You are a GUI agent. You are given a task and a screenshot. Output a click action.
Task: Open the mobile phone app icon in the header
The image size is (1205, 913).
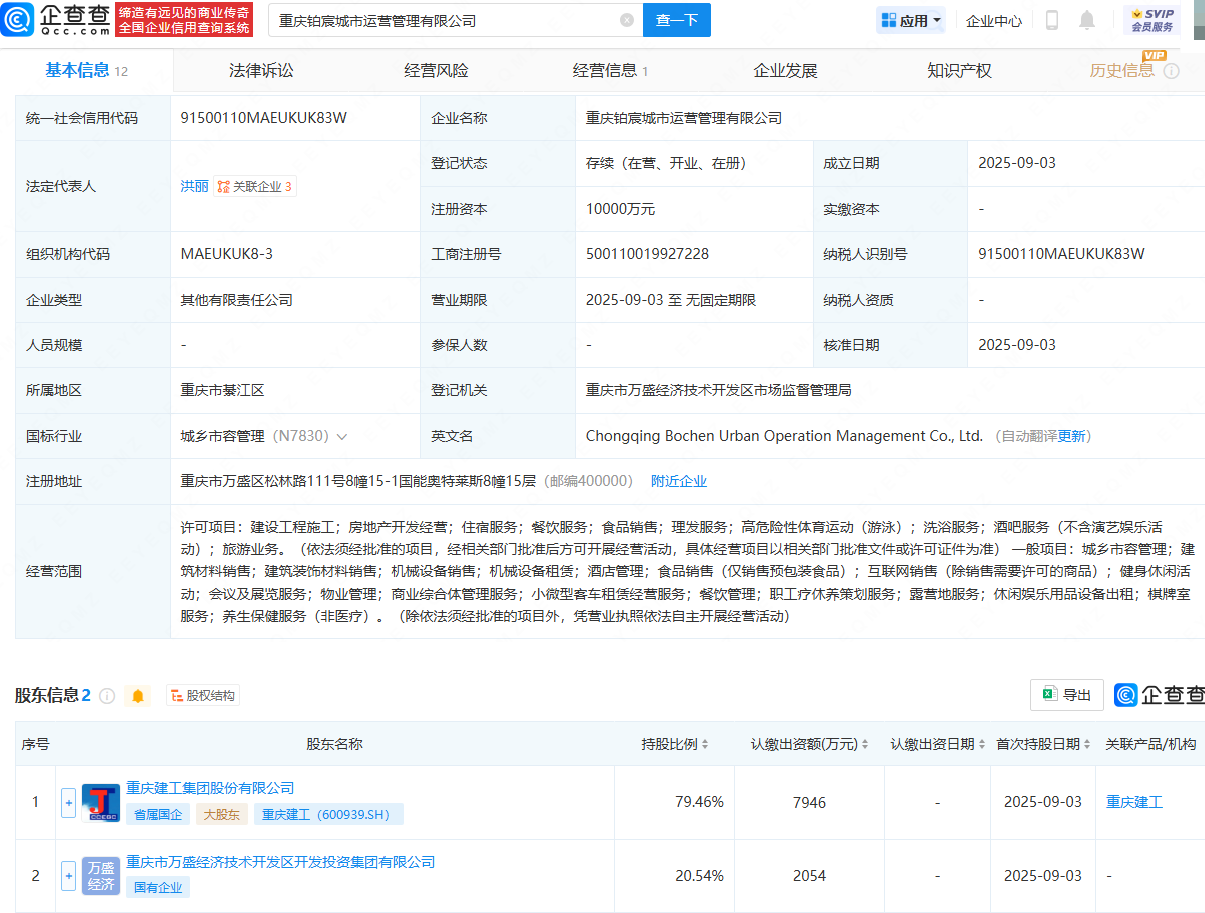(1052, 20)
